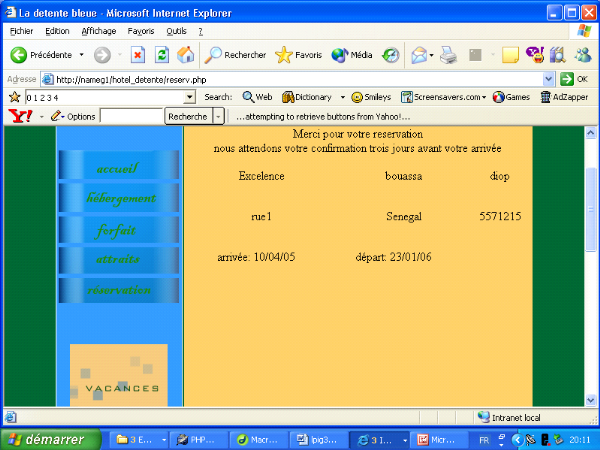Open the Affichage menu
This screenshot has height=450, width=600.
(x=99, y=31)
